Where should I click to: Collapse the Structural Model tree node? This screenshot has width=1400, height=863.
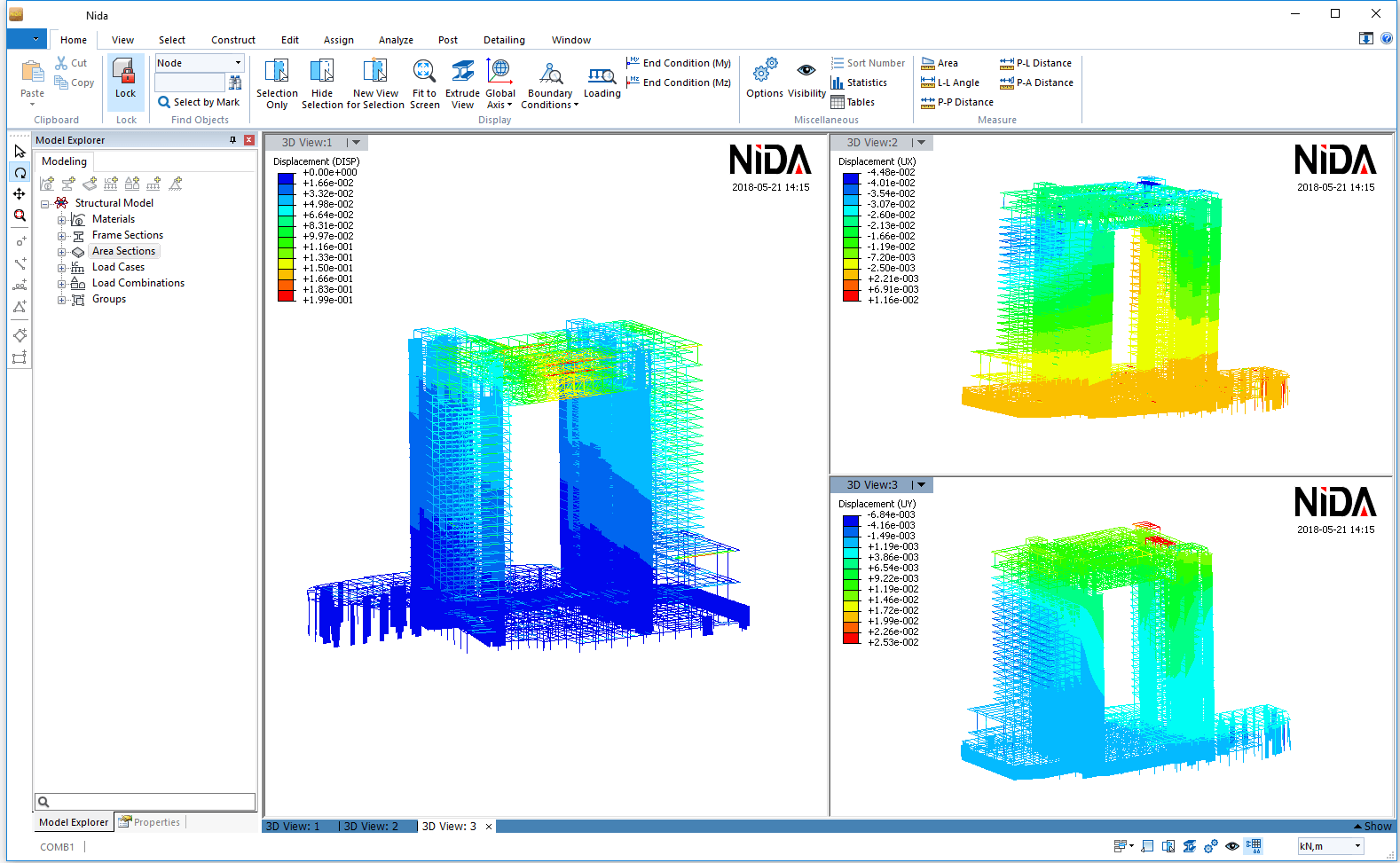point(45,204)
